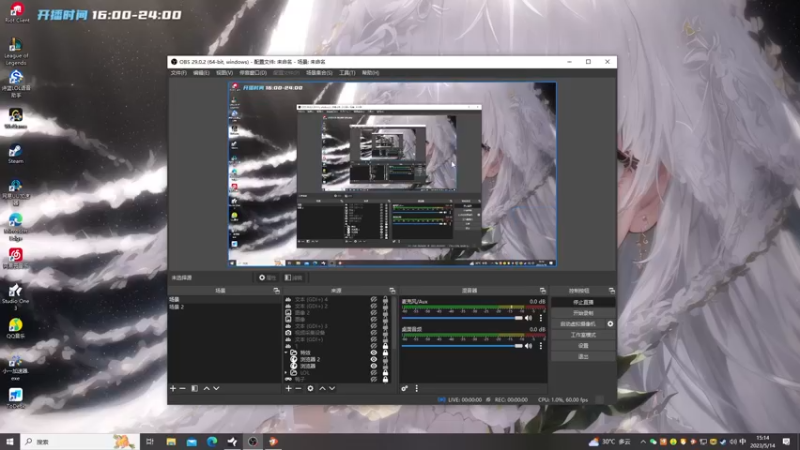Click the 开始录制 button
This screenshot has width=800, height=450.
[583, 313]
